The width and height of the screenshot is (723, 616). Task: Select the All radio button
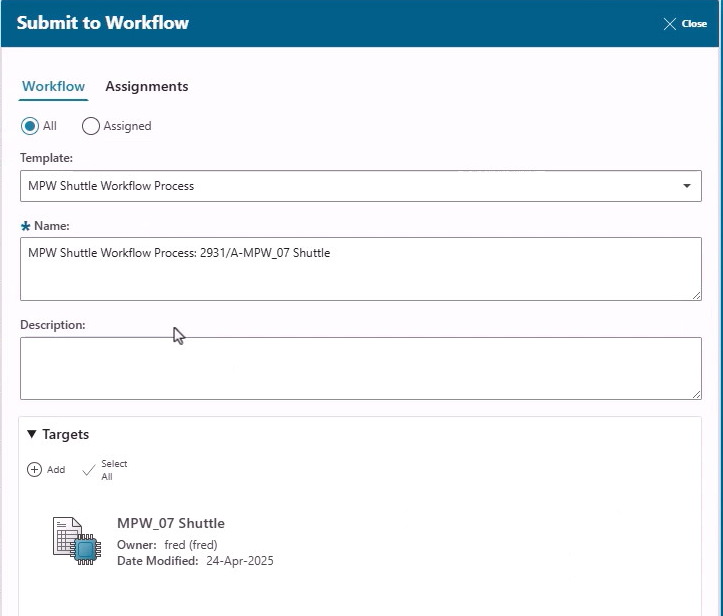pyautogui.click(x=30, y=126)
